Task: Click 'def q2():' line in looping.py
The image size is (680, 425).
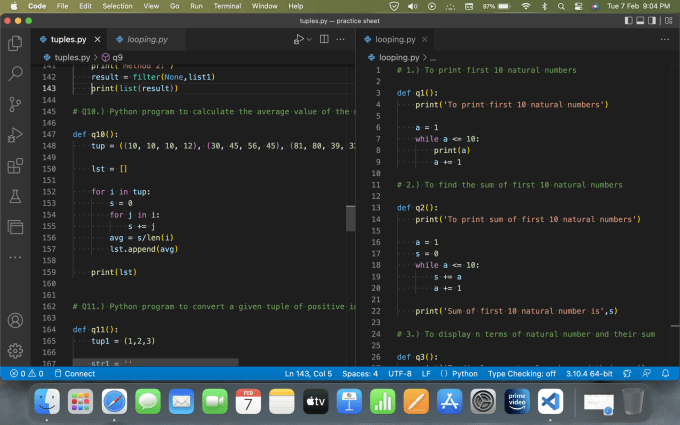Action: point(417,208)
